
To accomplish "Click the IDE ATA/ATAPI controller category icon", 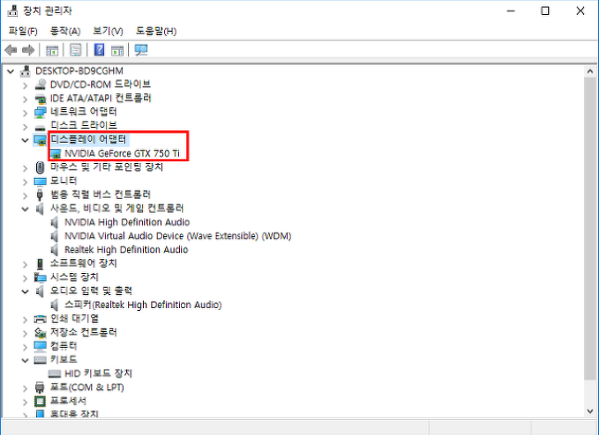I will 40,98.
